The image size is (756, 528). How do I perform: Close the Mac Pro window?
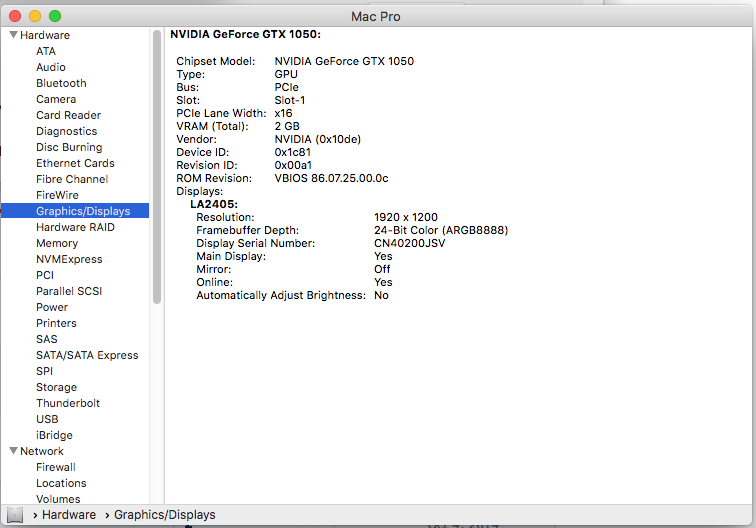coord(15,16)
